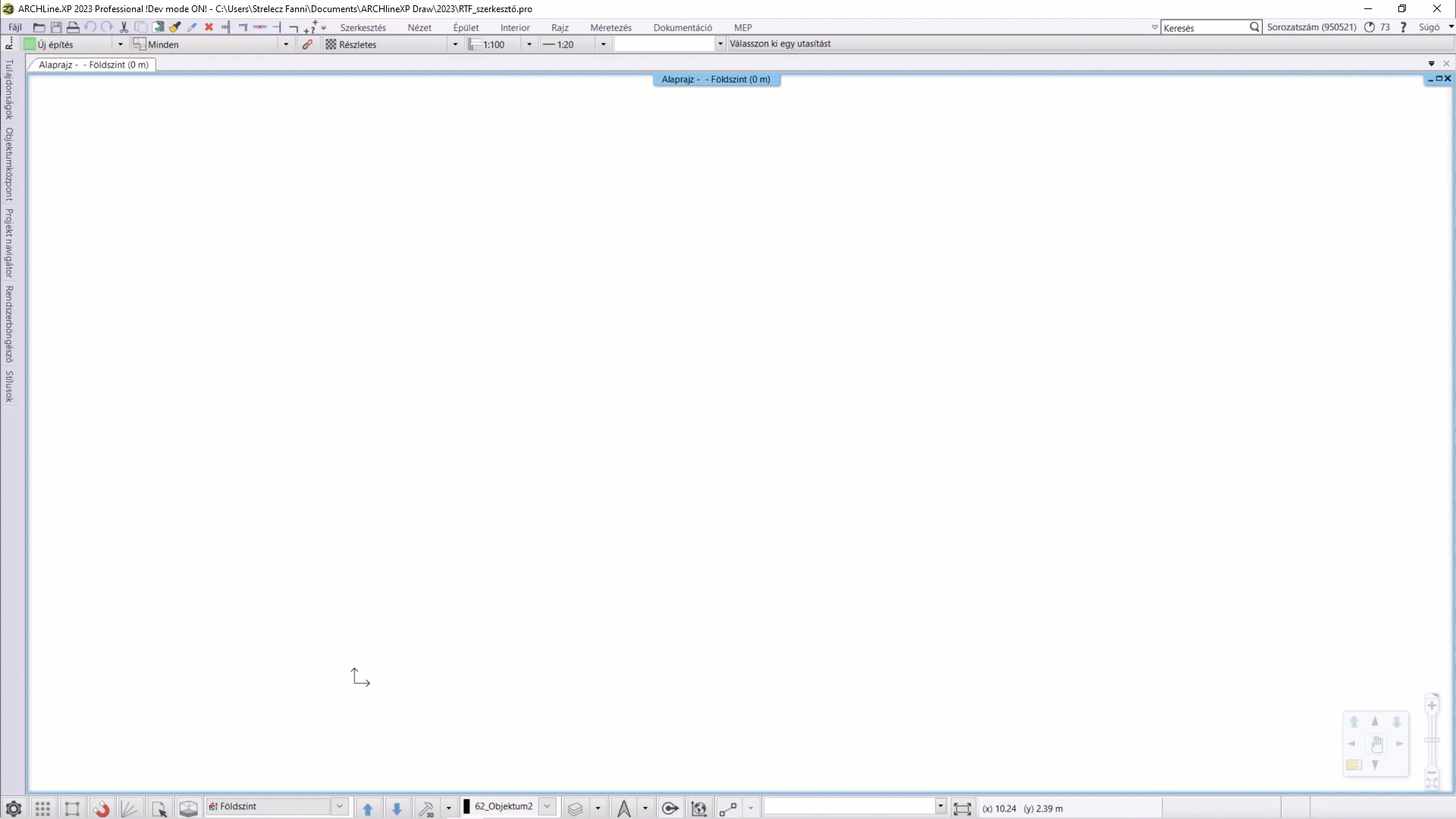Select the Alaprajz - Földszint document tab
This screenshot has height=819, width=1456.
click(x=93, y=64)
